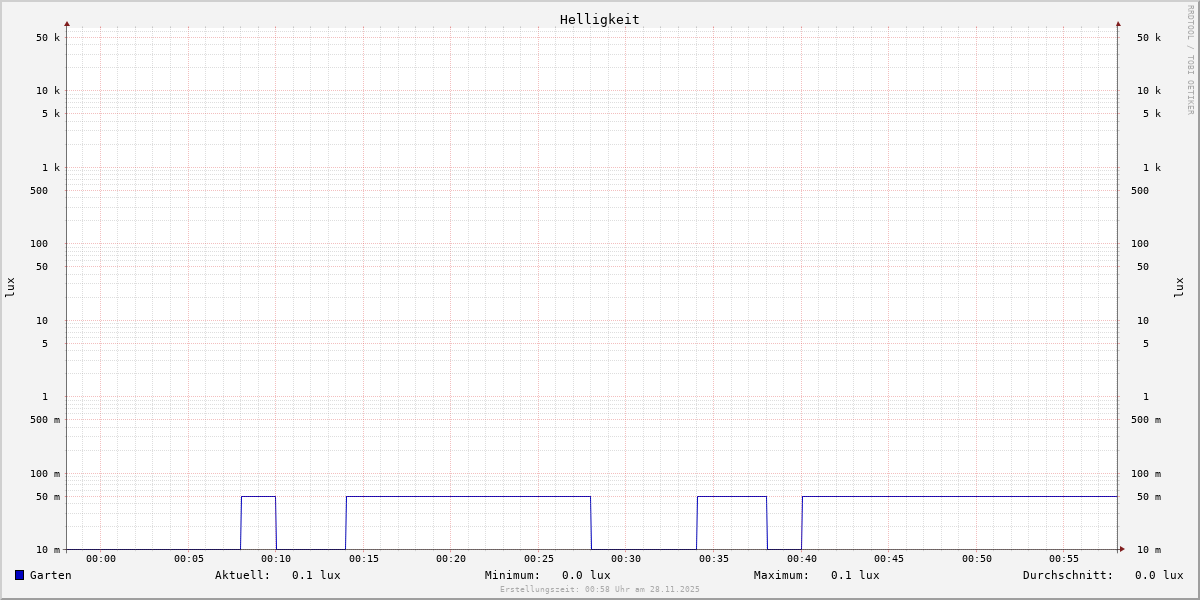Click the 00:55 time axis label

(x=1064, y=559)
